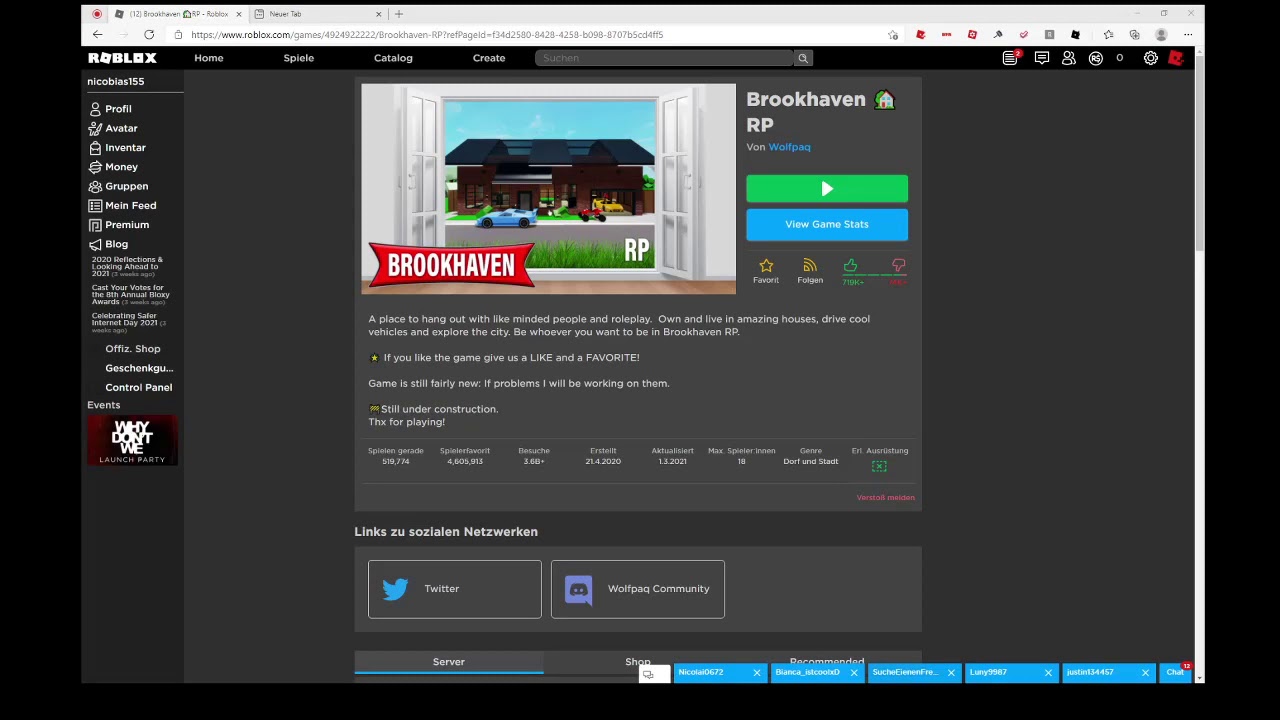Open the settings gear icon
Screen dimensions: 1280x720
pos(1151,58)
